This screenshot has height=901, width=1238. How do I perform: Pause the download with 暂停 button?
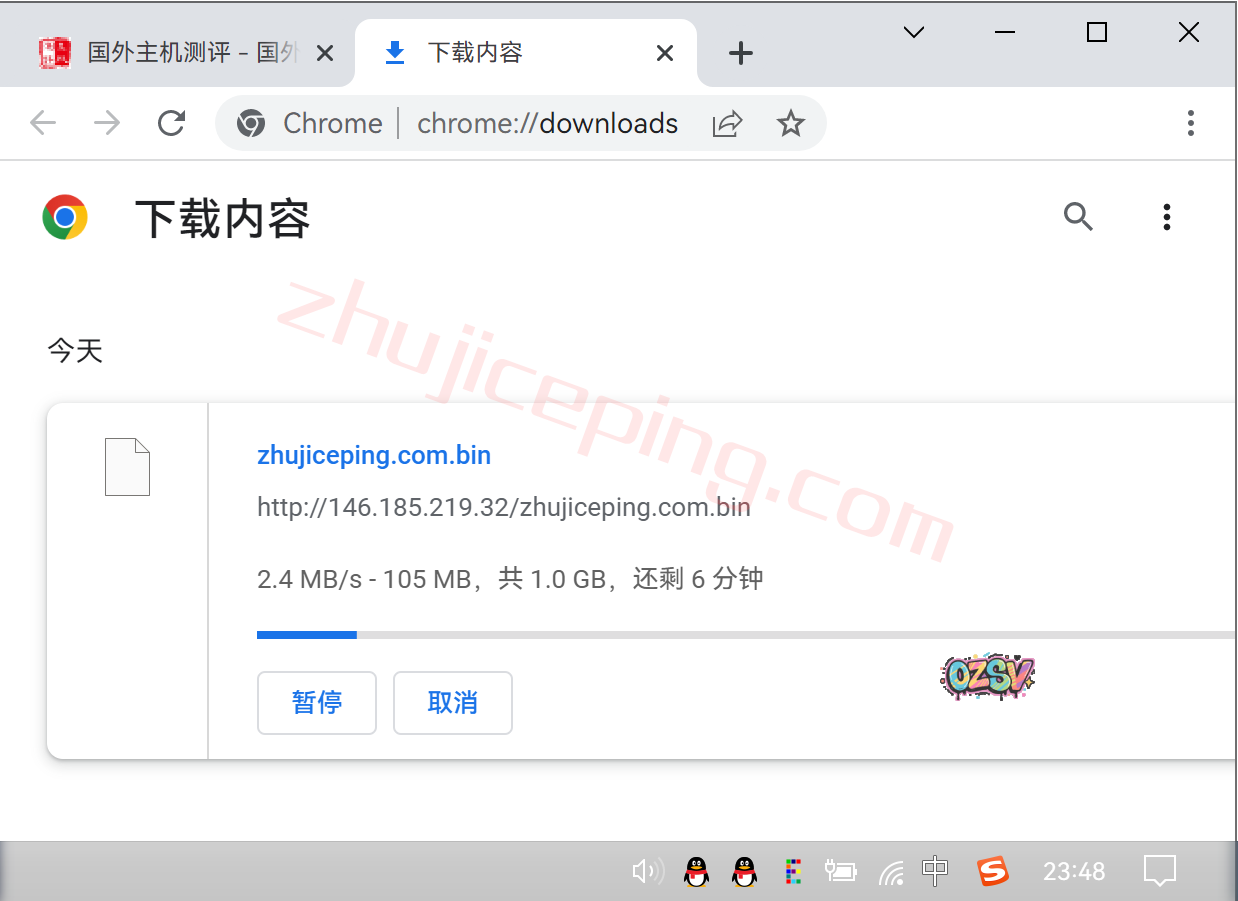tap(316, 703)
